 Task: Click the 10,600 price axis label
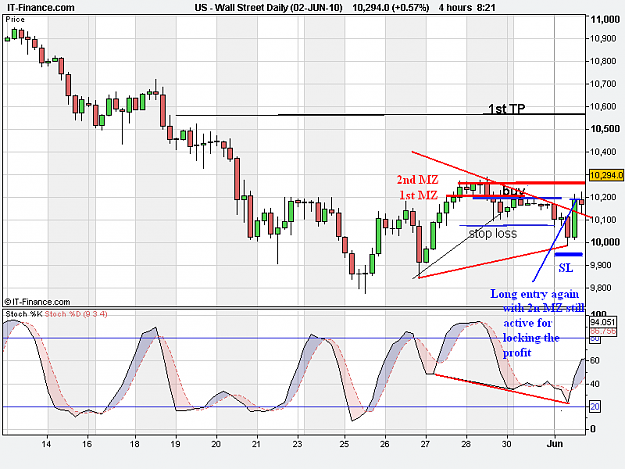(605, 107)
